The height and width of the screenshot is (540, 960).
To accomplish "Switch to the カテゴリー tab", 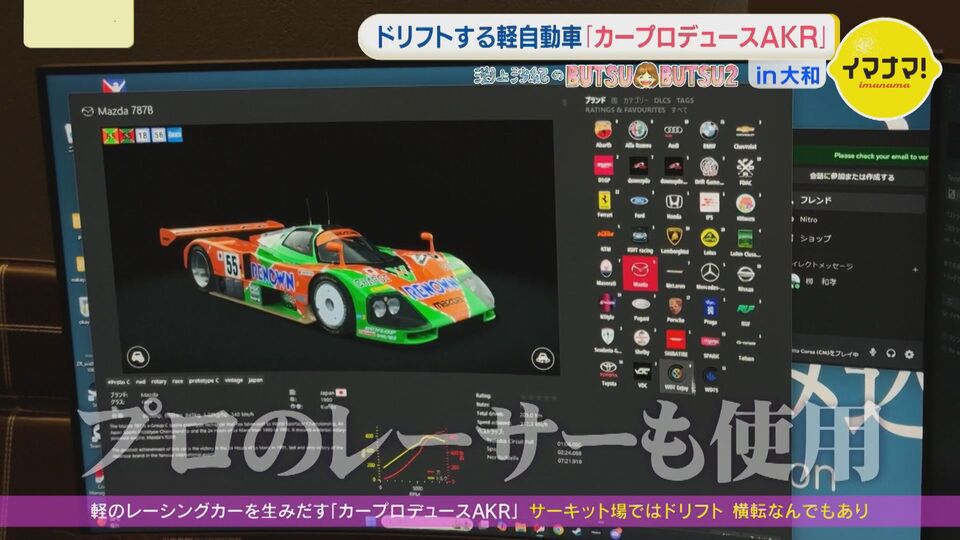I will (x=636, y=100).
